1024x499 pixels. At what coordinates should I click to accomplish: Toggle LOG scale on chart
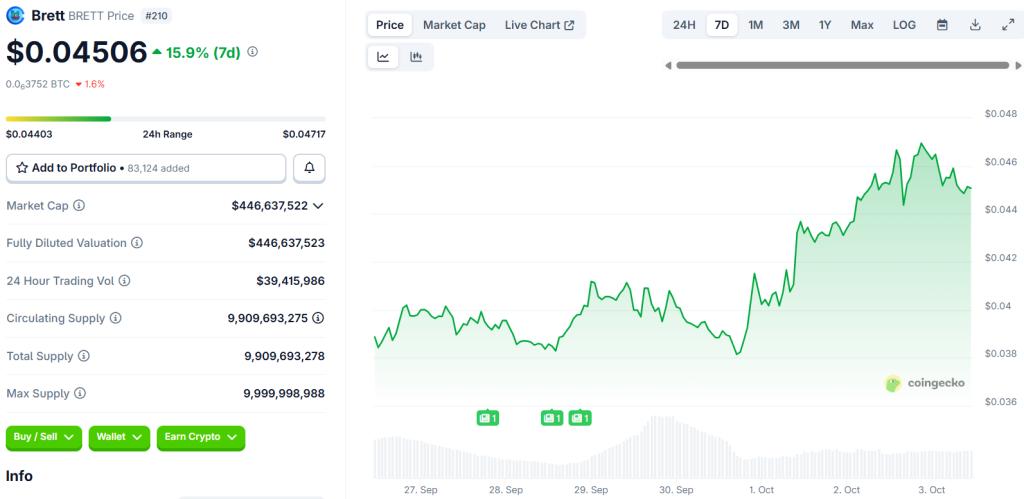coord(903,25)
